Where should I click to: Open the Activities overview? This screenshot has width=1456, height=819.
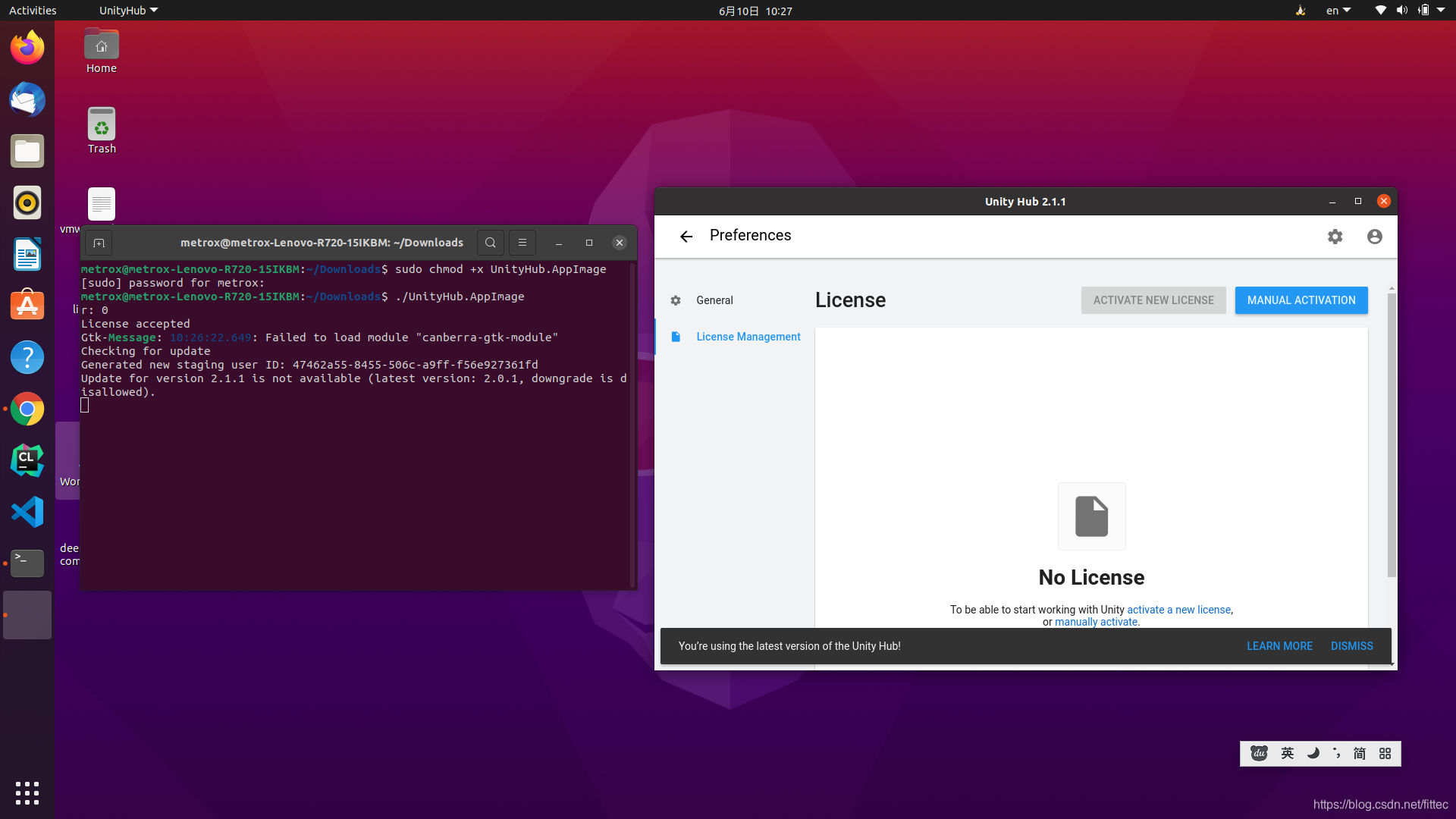33,11
